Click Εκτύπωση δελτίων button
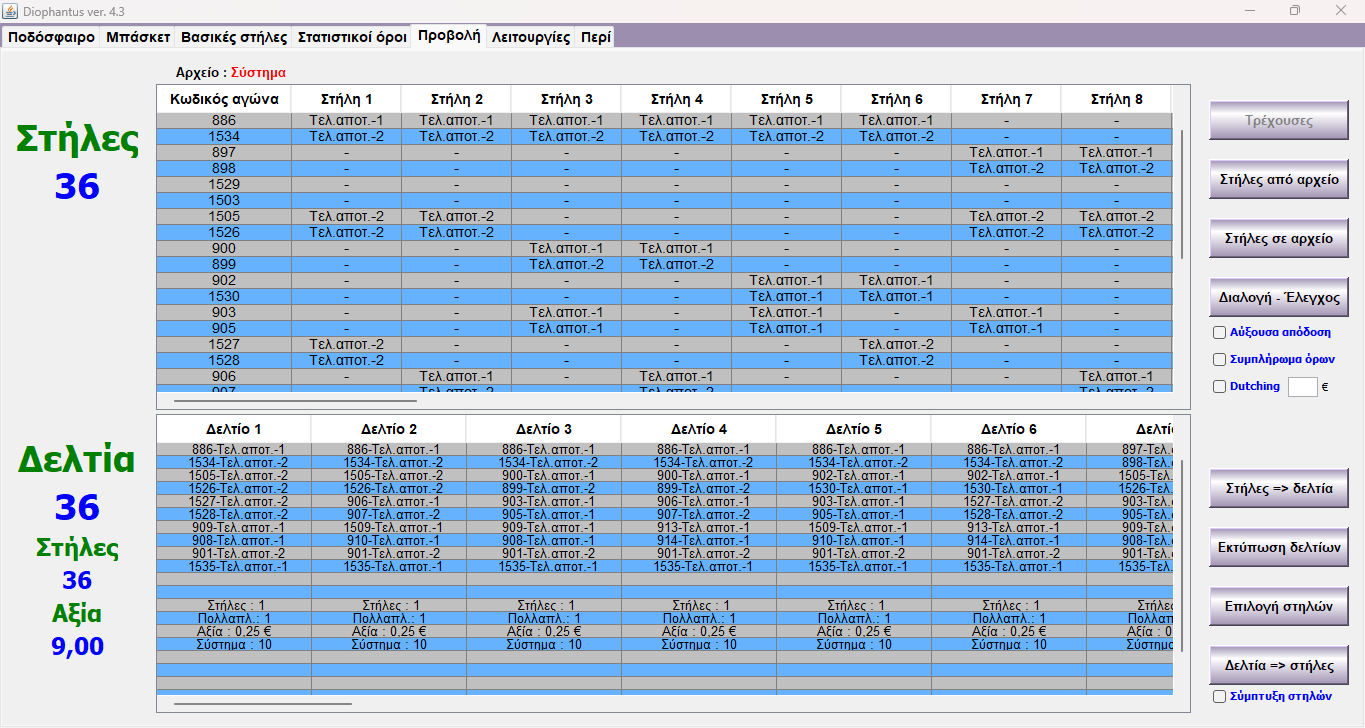This screenshot has height=728, width=1365. pyautogui.click(x=1279, y=548)
